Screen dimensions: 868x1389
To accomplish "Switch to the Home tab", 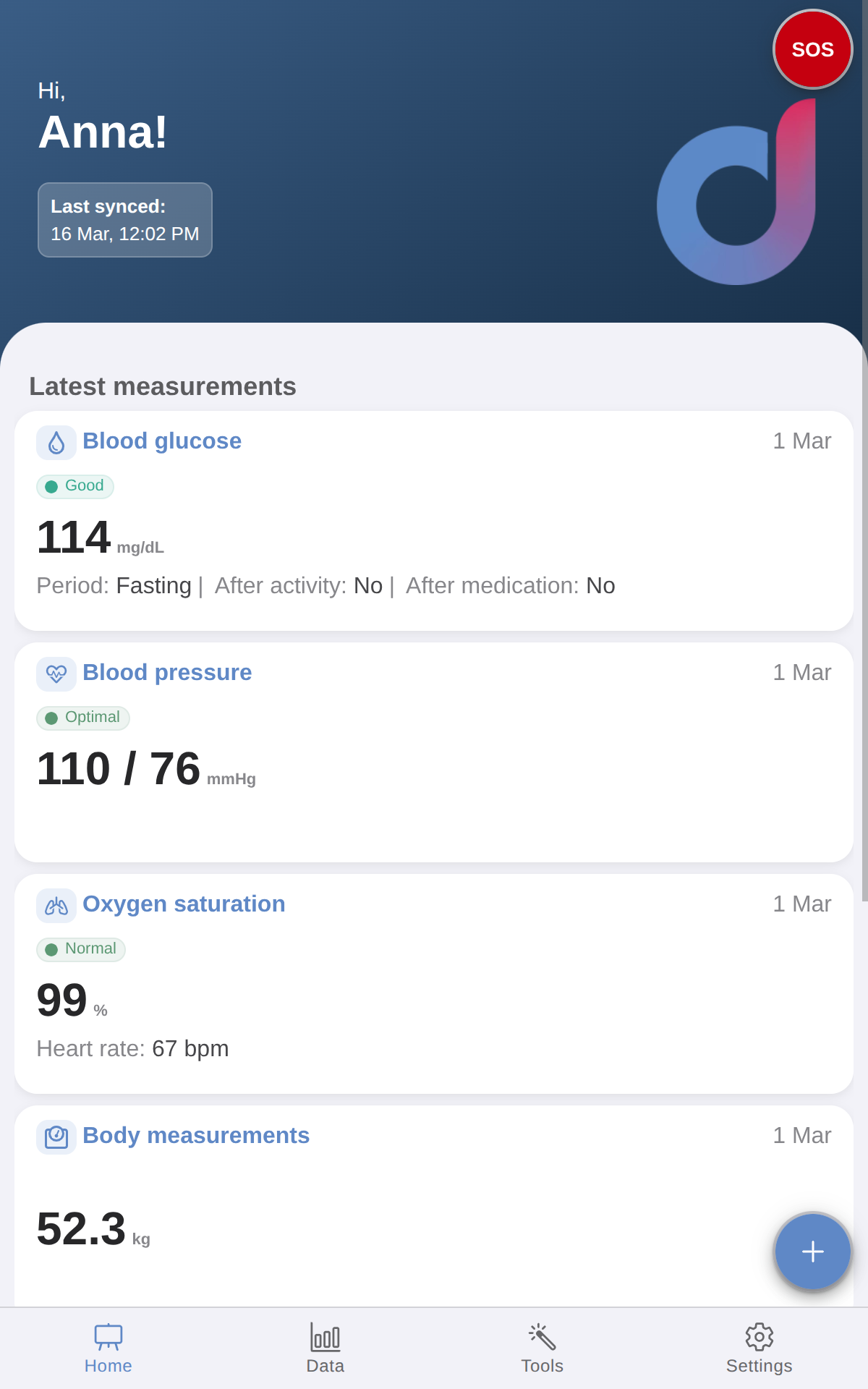I will pos(109,1348).
